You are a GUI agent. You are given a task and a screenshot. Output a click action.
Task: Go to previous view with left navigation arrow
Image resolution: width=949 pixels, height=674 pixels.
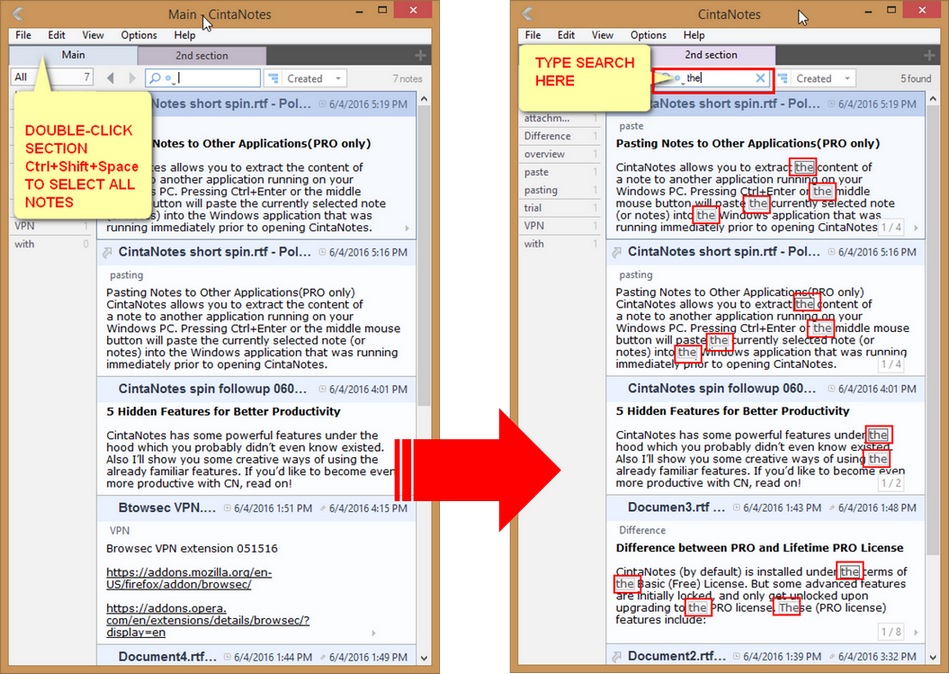coord(110,78)
